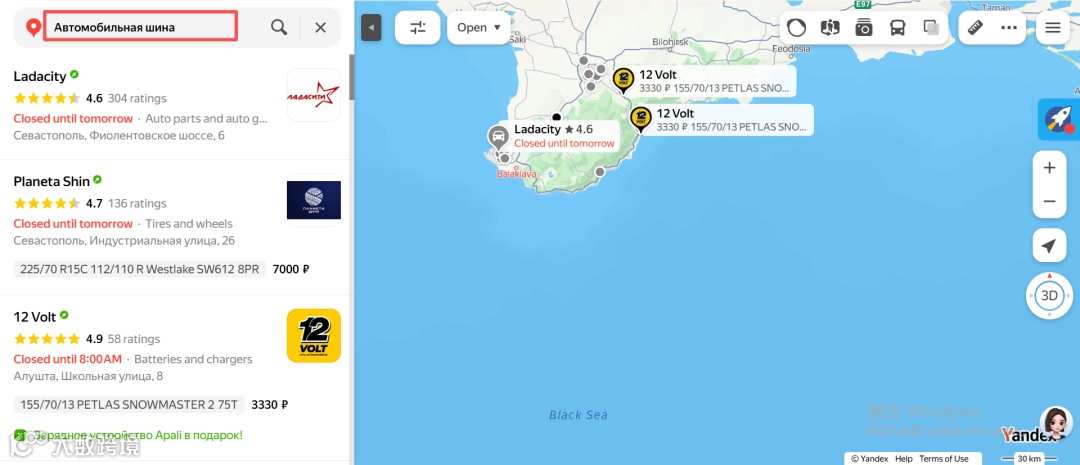Open the three-dots more tools menu
Screen dimensions: 1080x465
point(1009,28)
